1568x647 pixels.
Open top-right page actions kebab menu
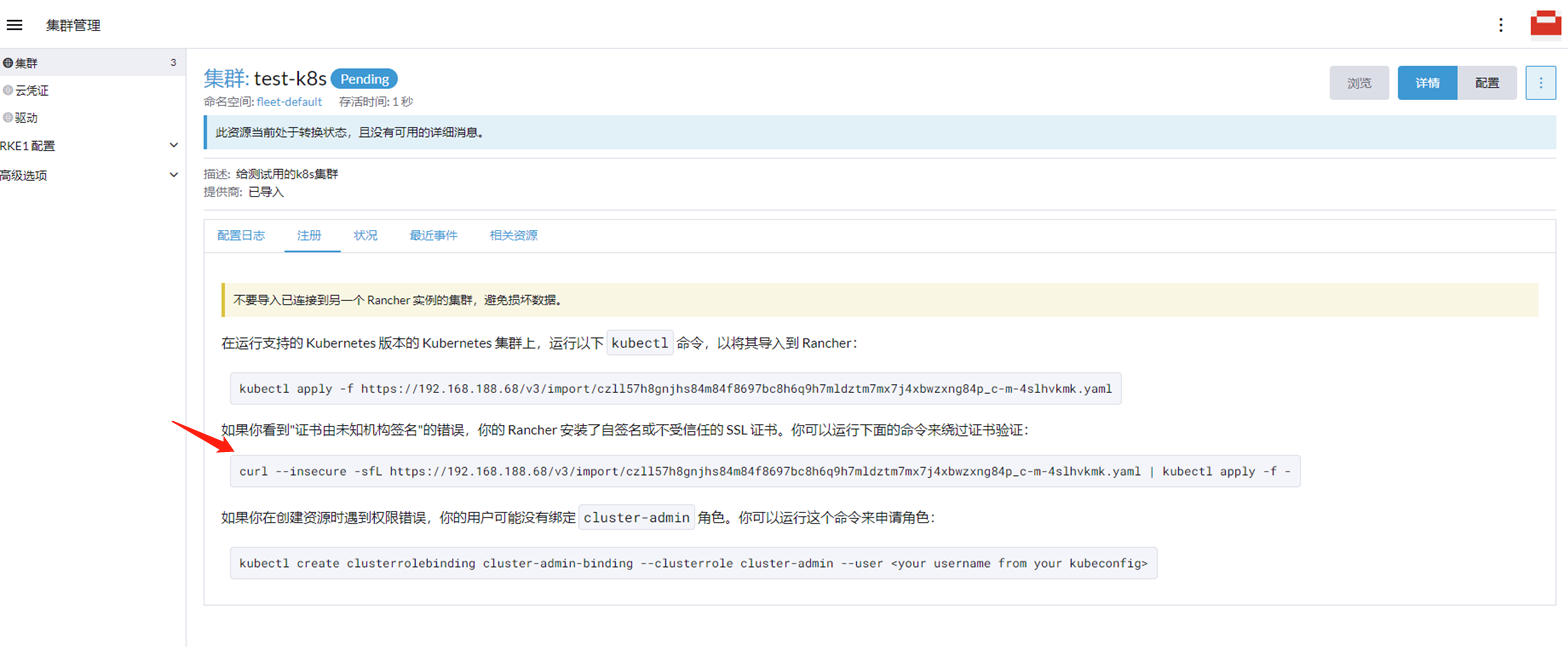click(x=1500, y=25)
